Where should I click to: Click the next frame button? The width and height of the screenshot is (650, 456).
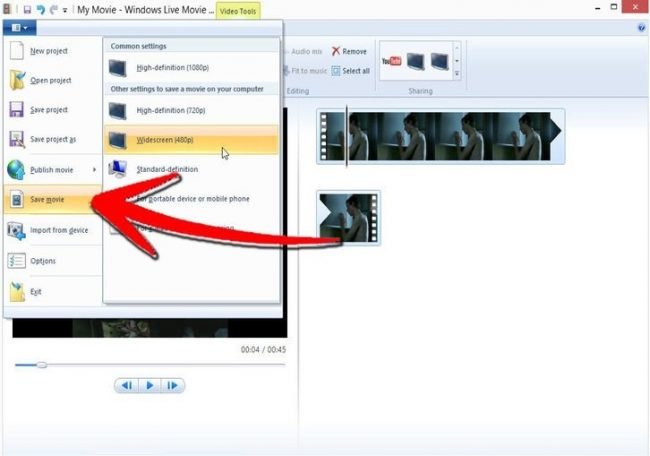172,385
